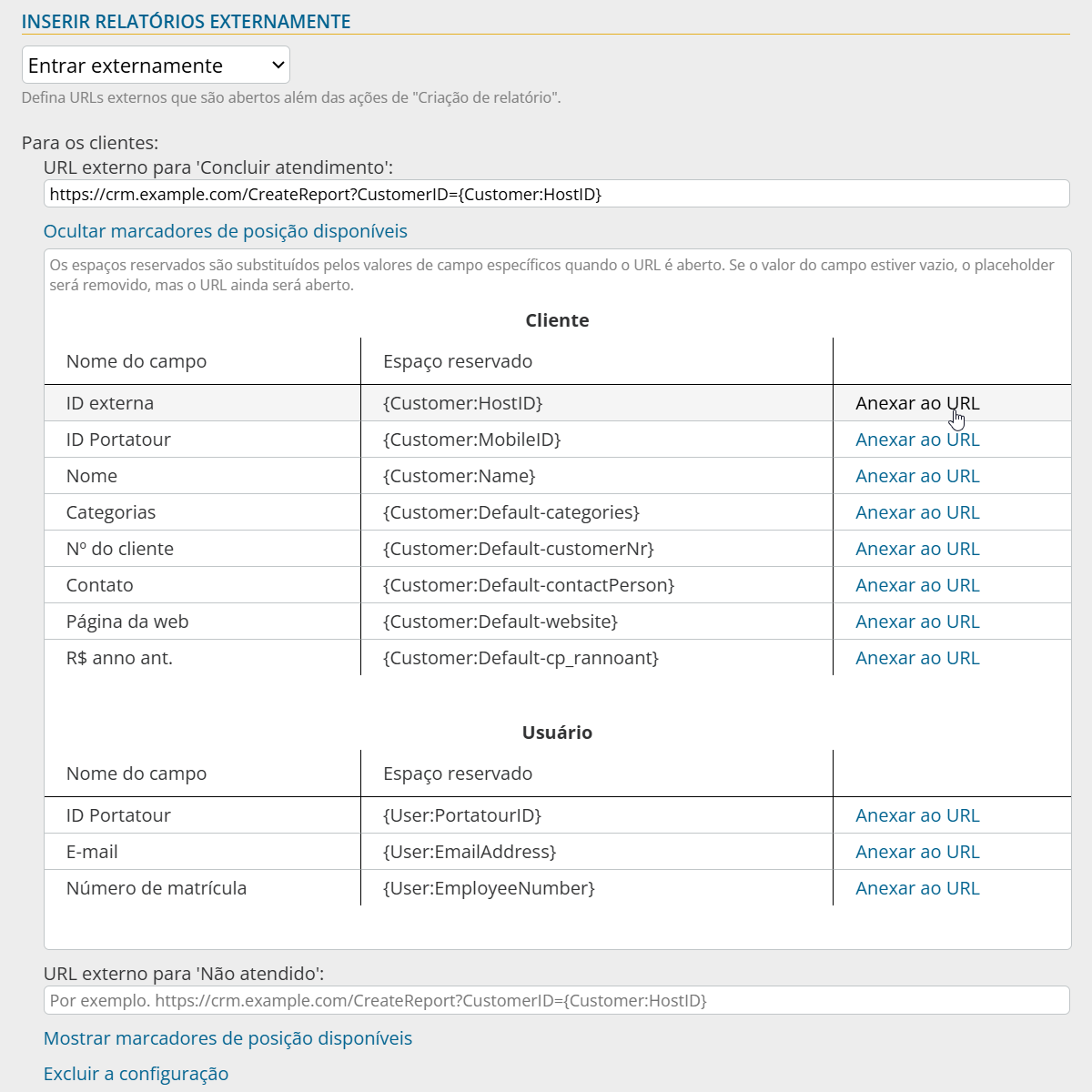Select the {User:EmailAddress} placeholder cell
The image size is (1092, 1092).
click(x=469, y=852)
